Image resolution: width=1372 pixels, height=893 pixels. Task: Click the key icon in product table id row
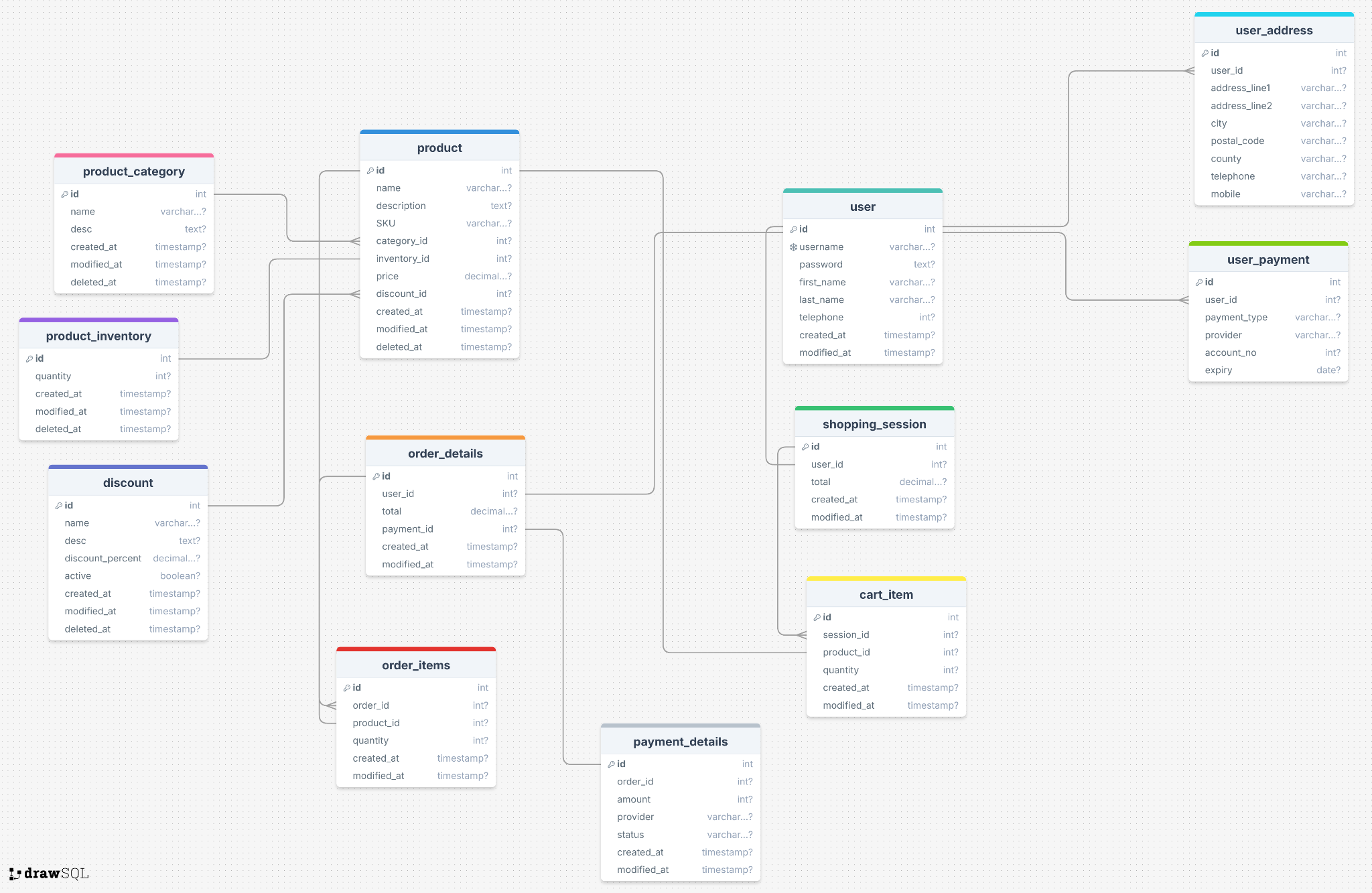pyautogui.click(x=370, y=171)
